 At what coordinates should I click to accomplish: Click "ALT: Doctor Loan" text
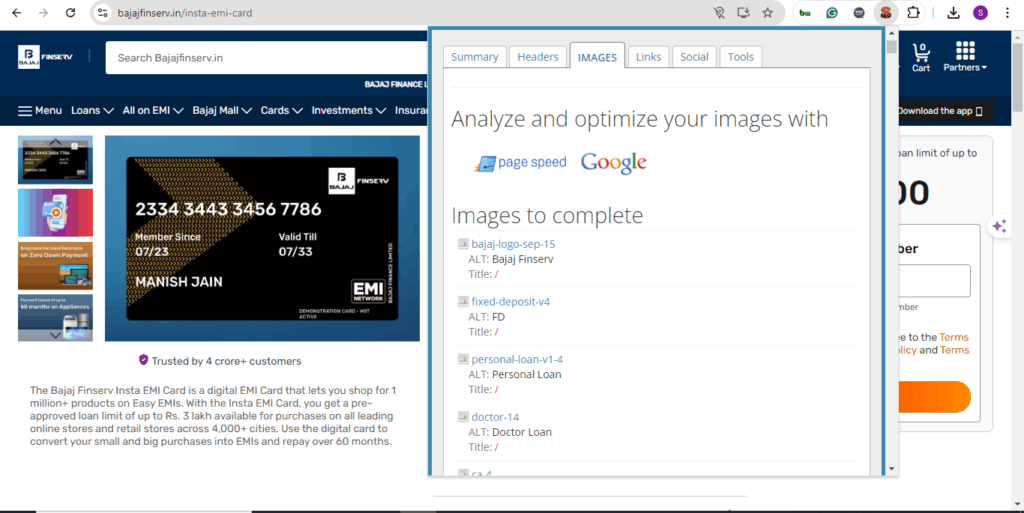[x=510, y=432]
